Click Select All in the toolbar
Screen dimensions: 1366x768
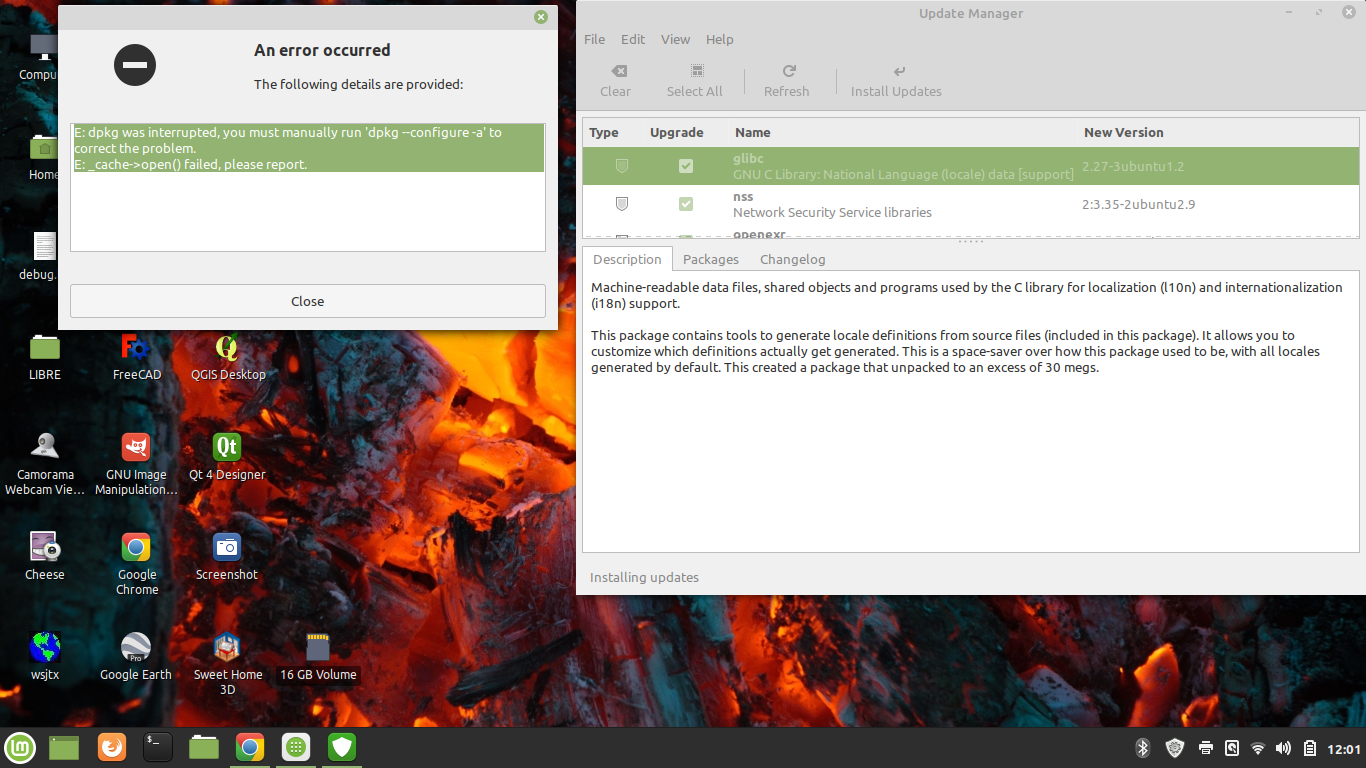tap(695, 81)
